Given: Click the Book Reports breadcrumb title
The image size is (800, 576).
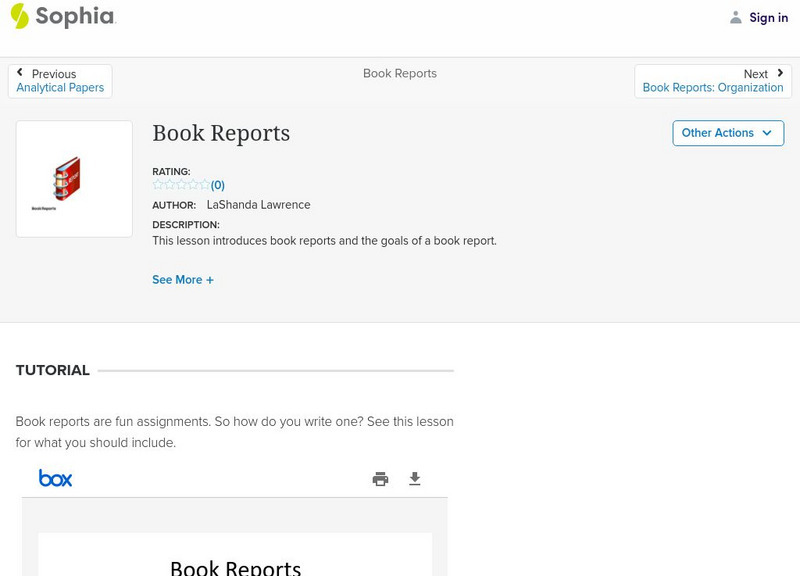Looking at the screenshot, I should click(x=400, y=73).
